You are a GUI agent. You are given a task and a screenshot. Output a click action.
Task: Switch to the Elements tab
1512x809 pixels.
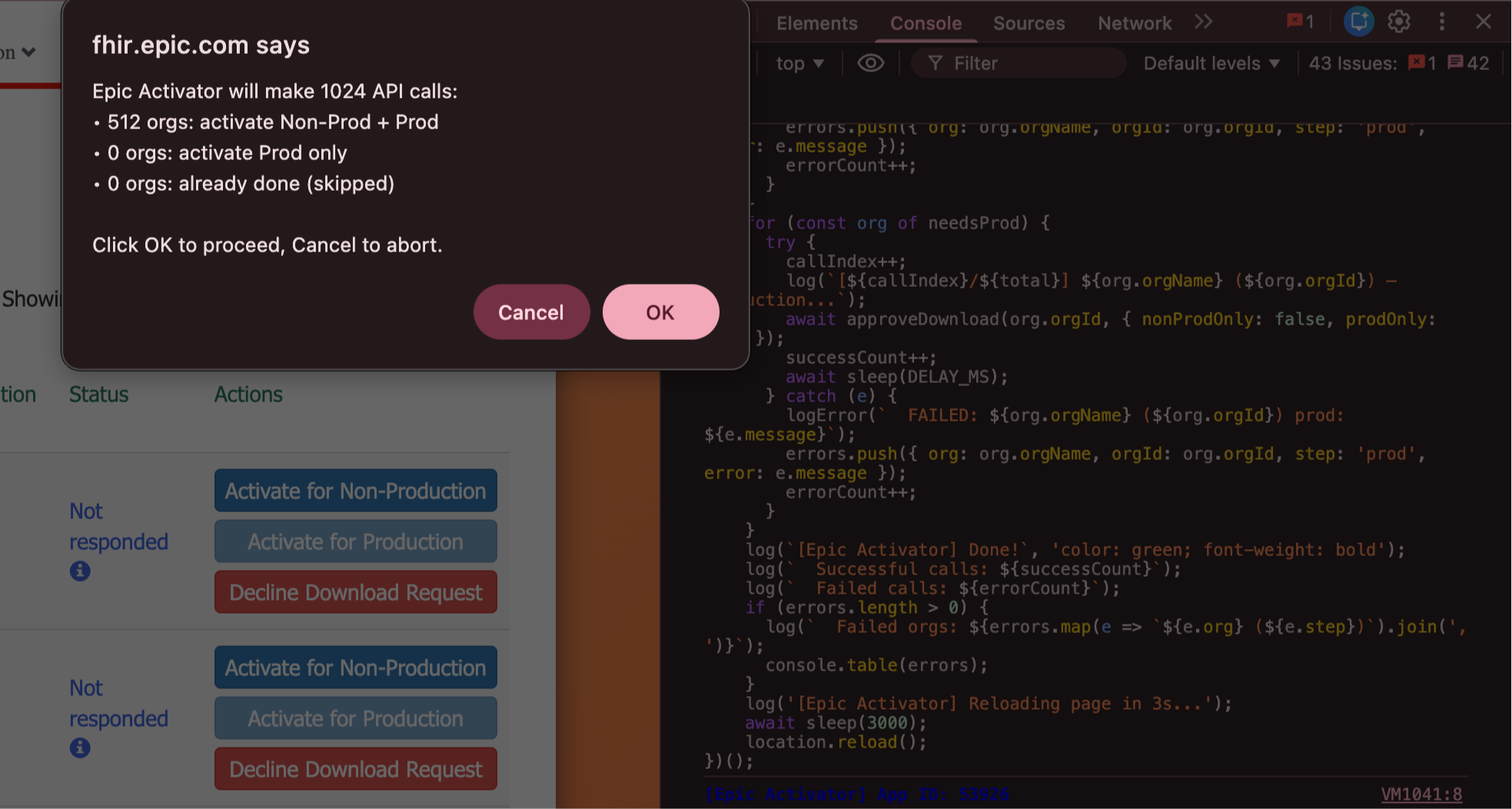[x=816, y=23]
